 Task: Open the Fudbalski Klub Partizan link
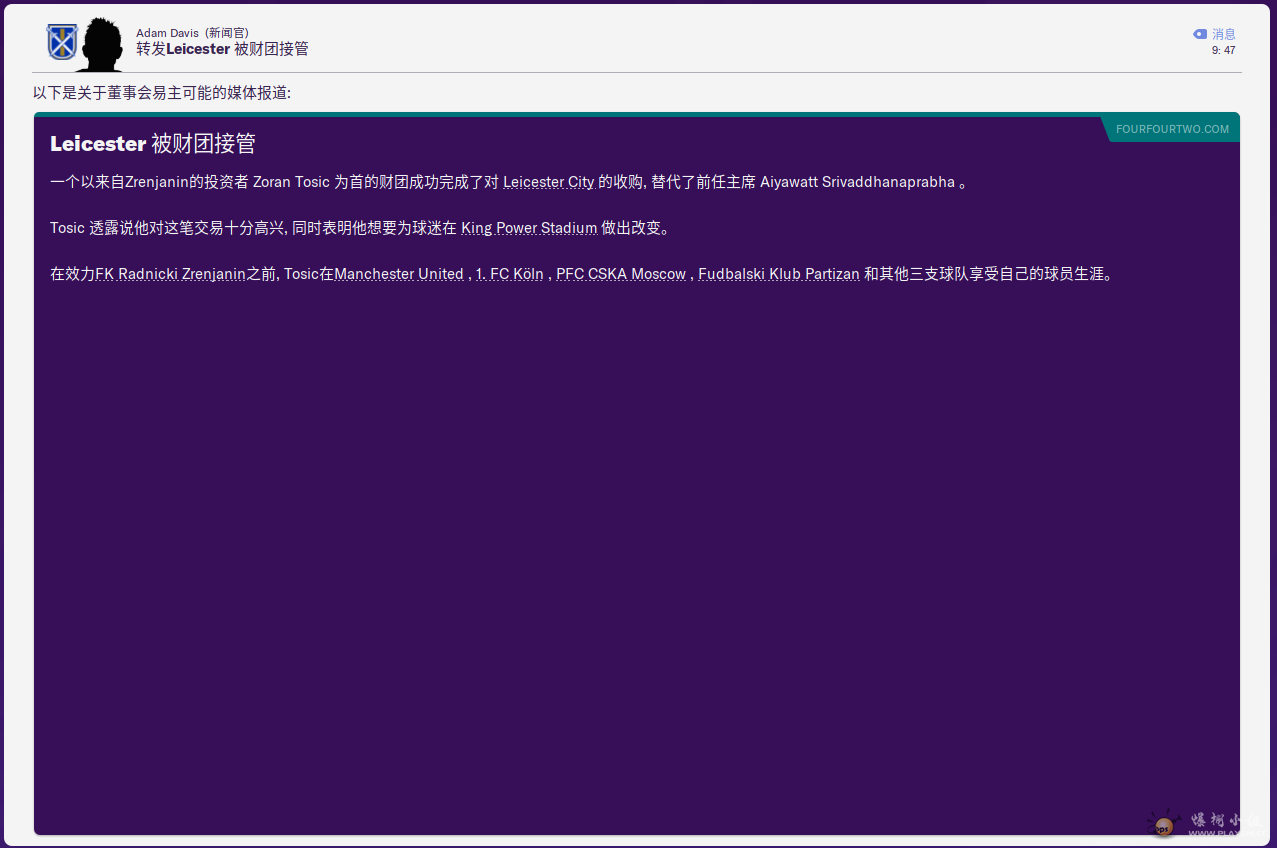(779, 274)
